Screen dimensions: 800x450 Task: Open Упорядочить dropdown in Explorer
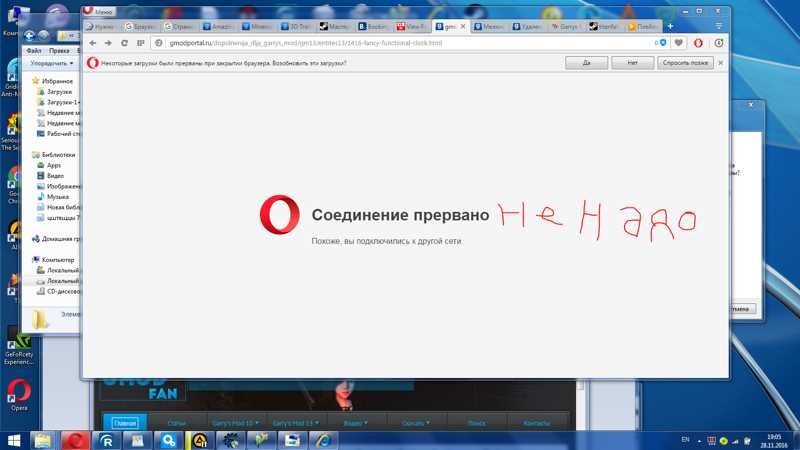(x=51, y=63)
